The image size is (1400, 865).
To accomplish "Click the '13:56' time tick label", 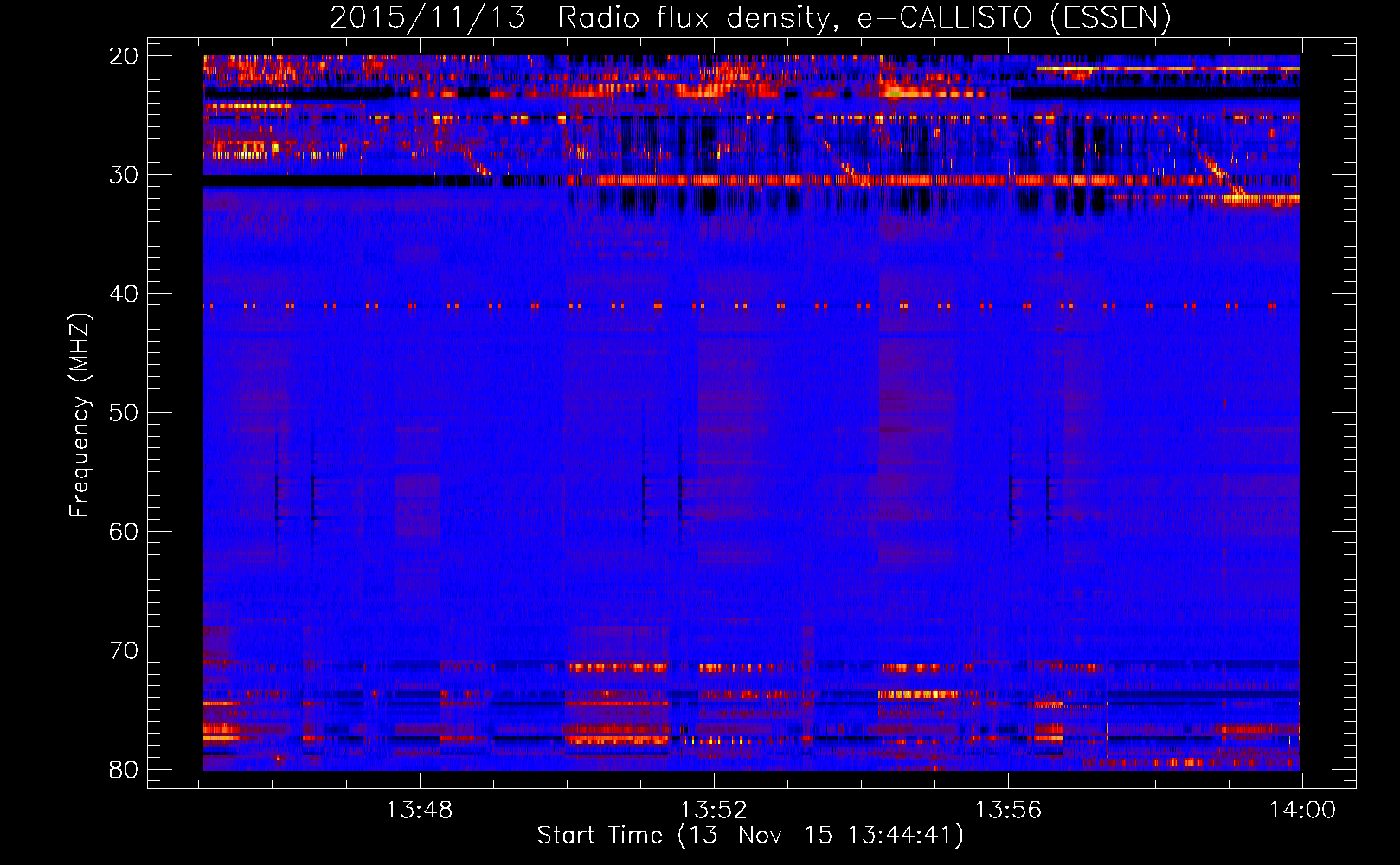I will click(1008, 811).
